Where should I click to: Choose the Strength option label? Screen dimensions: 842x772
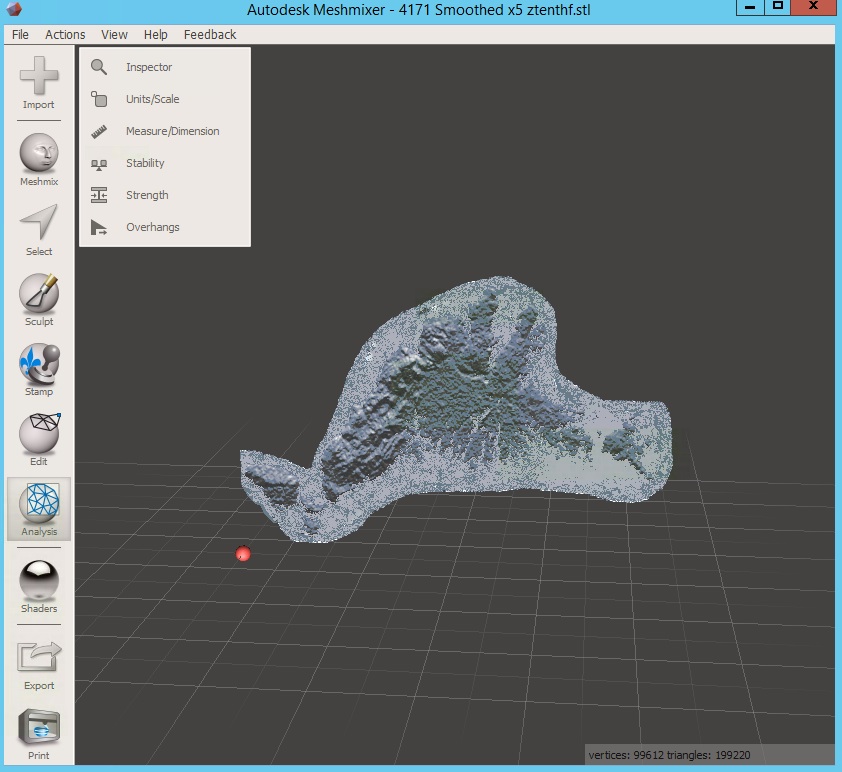(x=147, y=195)
